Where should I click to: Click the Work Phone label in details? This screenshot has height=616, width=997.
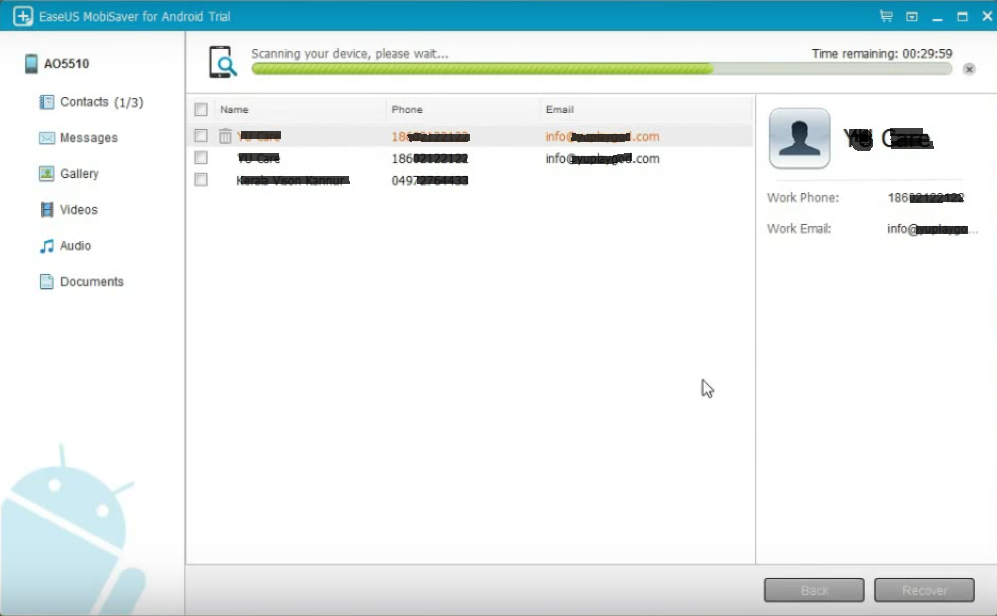(x=803, y=198)
